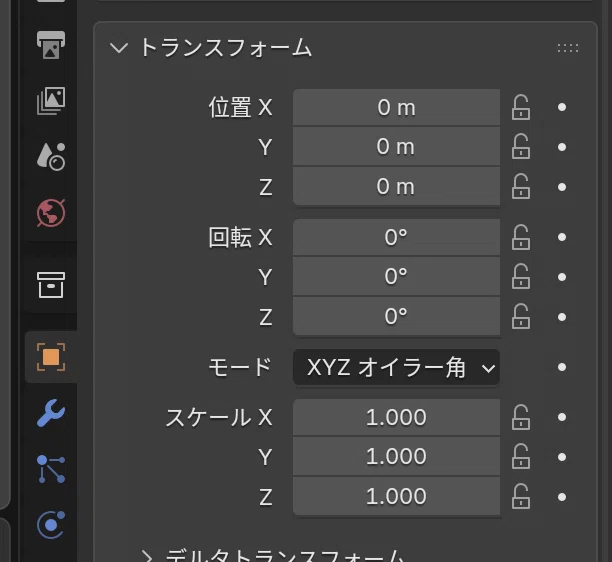612x562 pixels.
Task: Edit the スケール X value field
Action: (396, 417)
